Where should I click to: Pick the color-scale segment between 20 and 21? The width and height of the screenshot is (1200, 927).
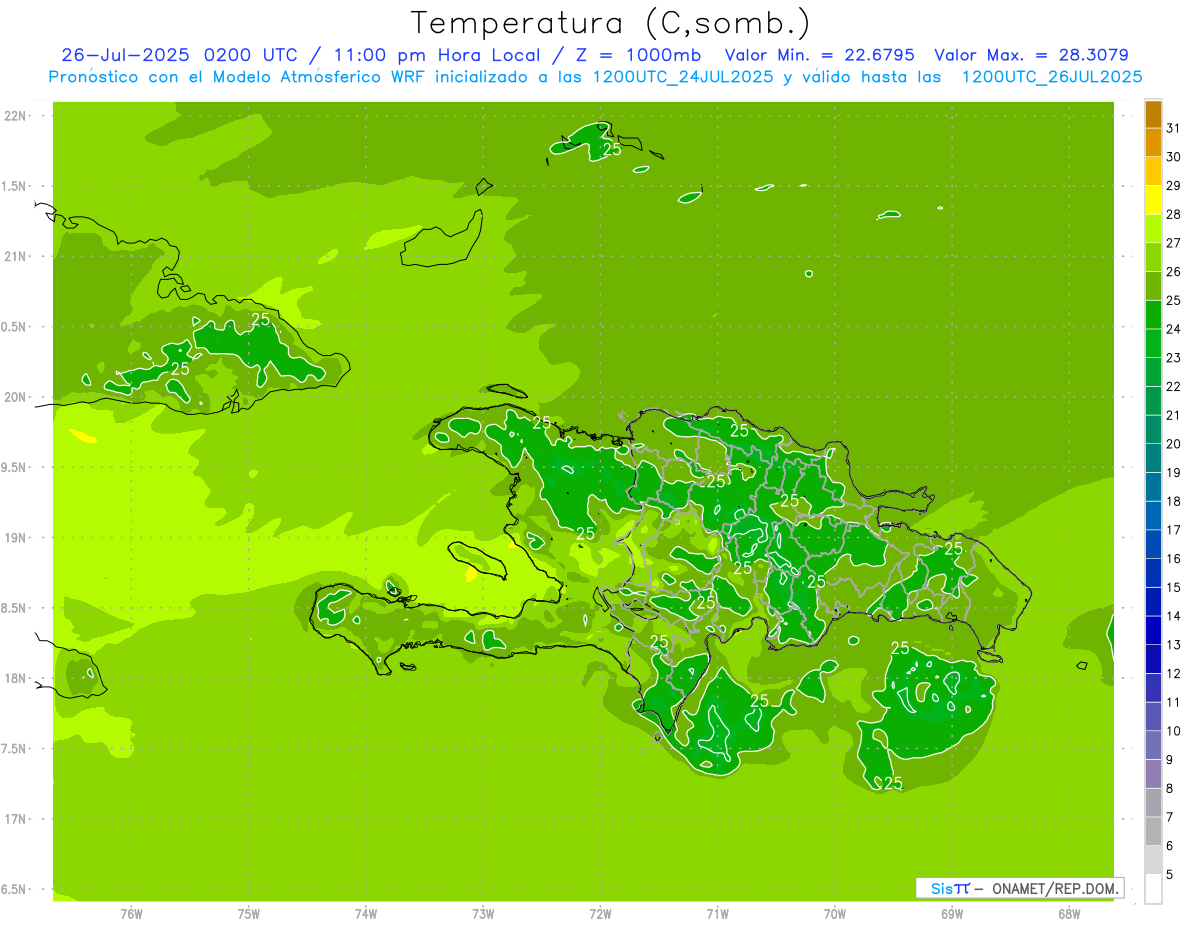[1153, 430]
